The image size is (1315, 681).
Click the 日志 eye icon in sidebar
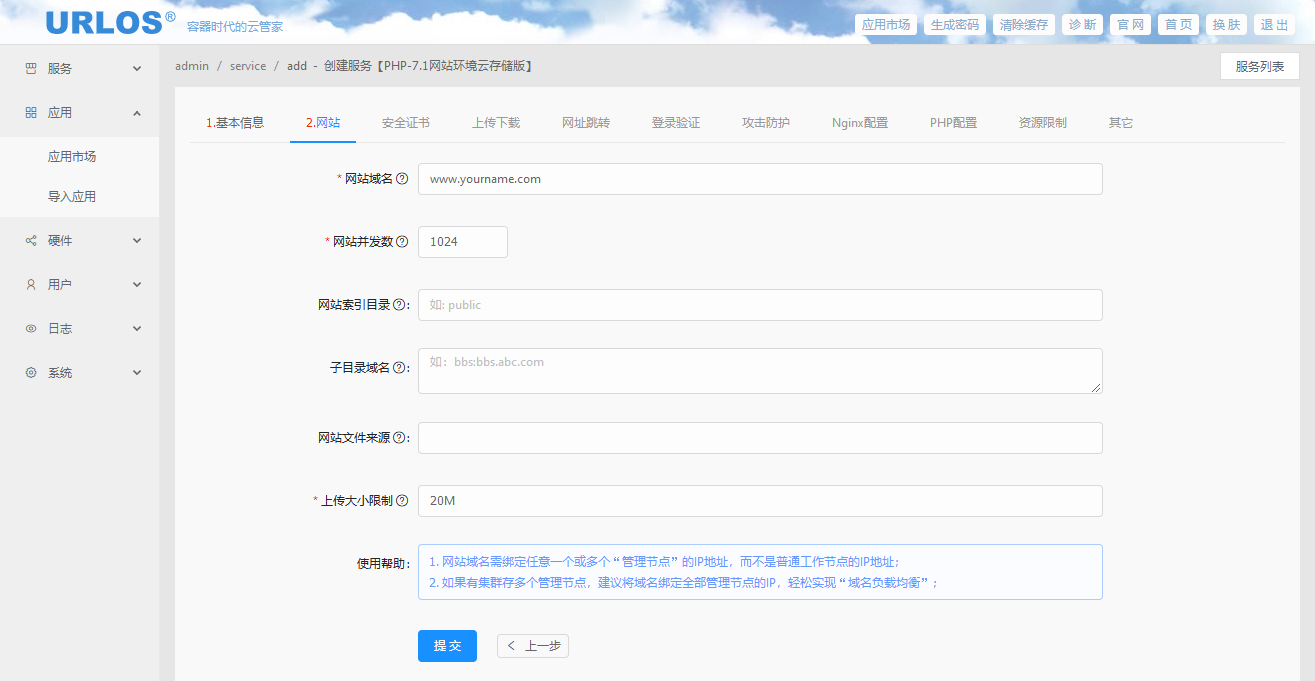pyautogui.click(x=31, y=329)
